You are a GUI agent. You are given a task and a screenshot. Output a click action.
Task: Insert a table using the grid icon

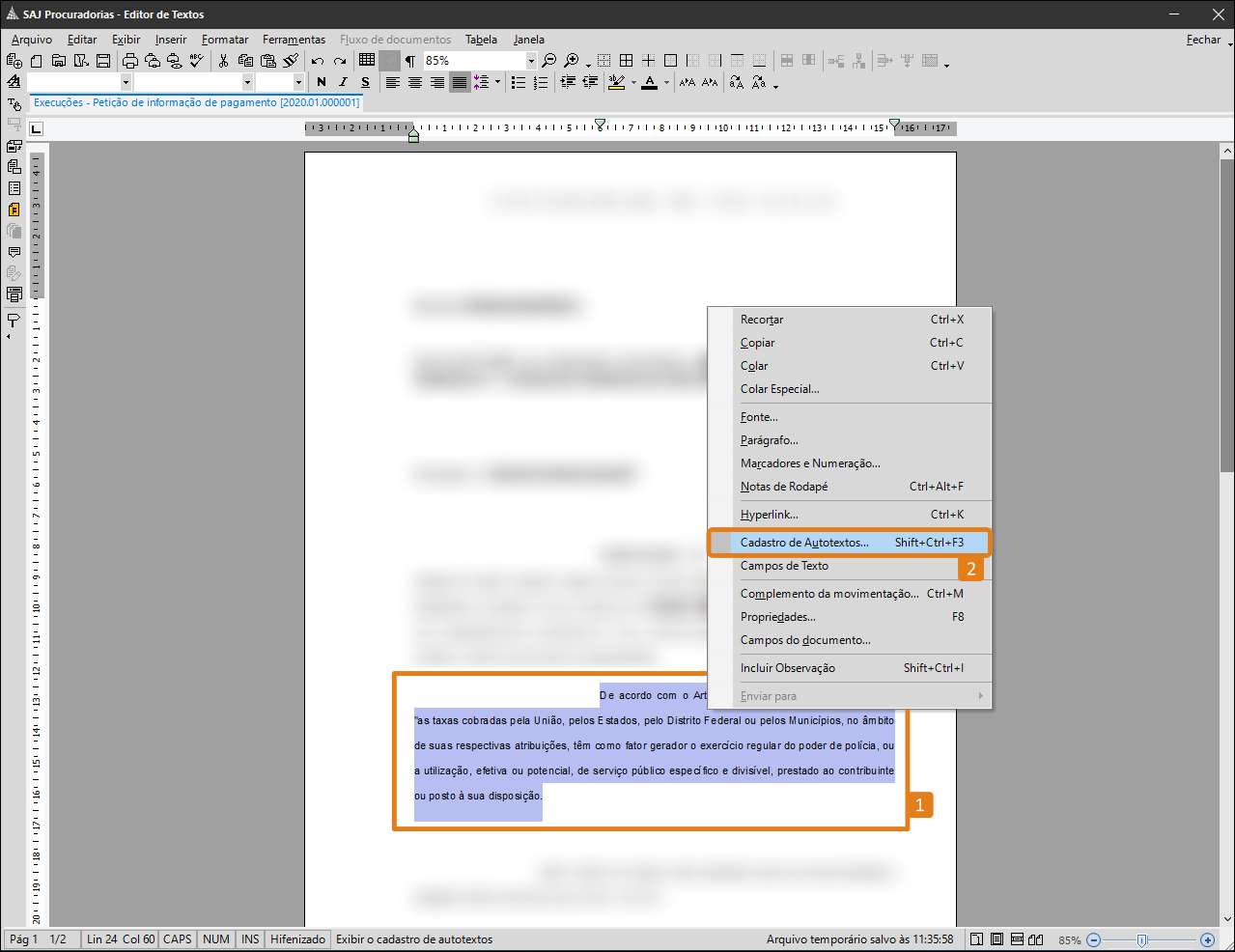[367, 60]
